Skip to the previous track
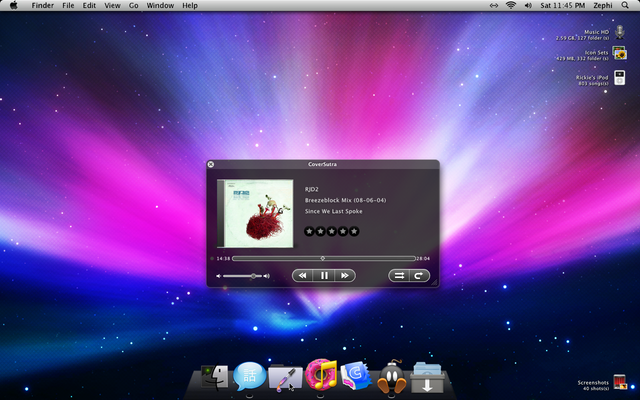This screenshot has height=400, width=640. 302,276
